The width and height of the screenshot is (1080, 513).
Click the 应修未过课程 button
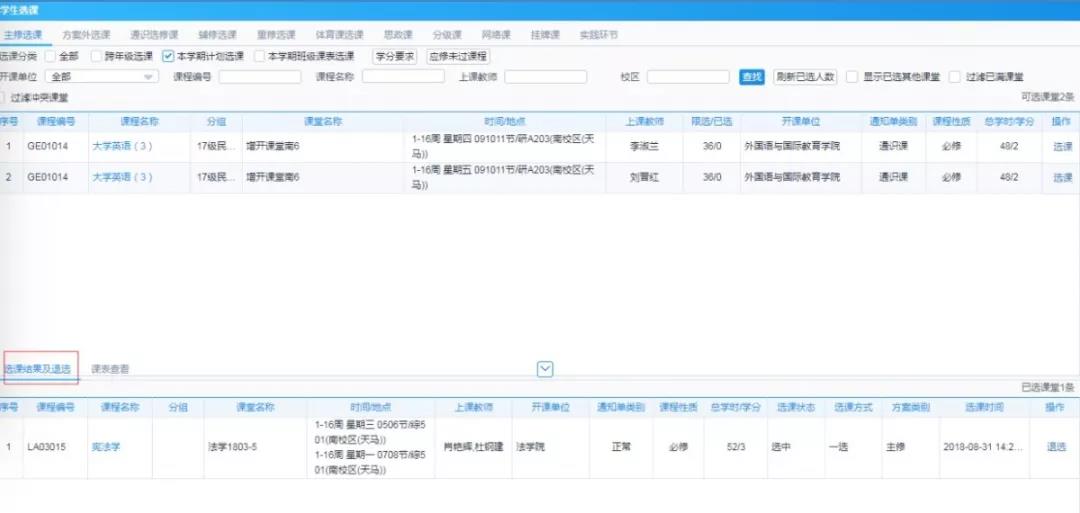458,57
